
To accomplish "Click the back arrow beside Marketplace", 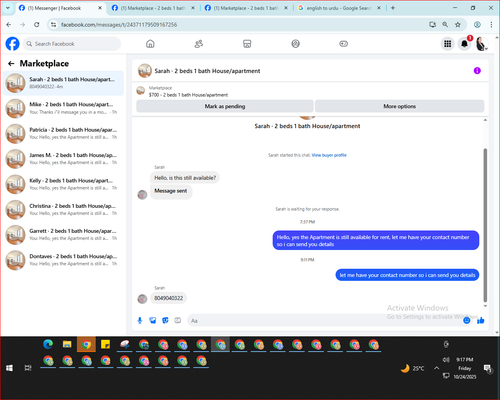I will point(11,63).
